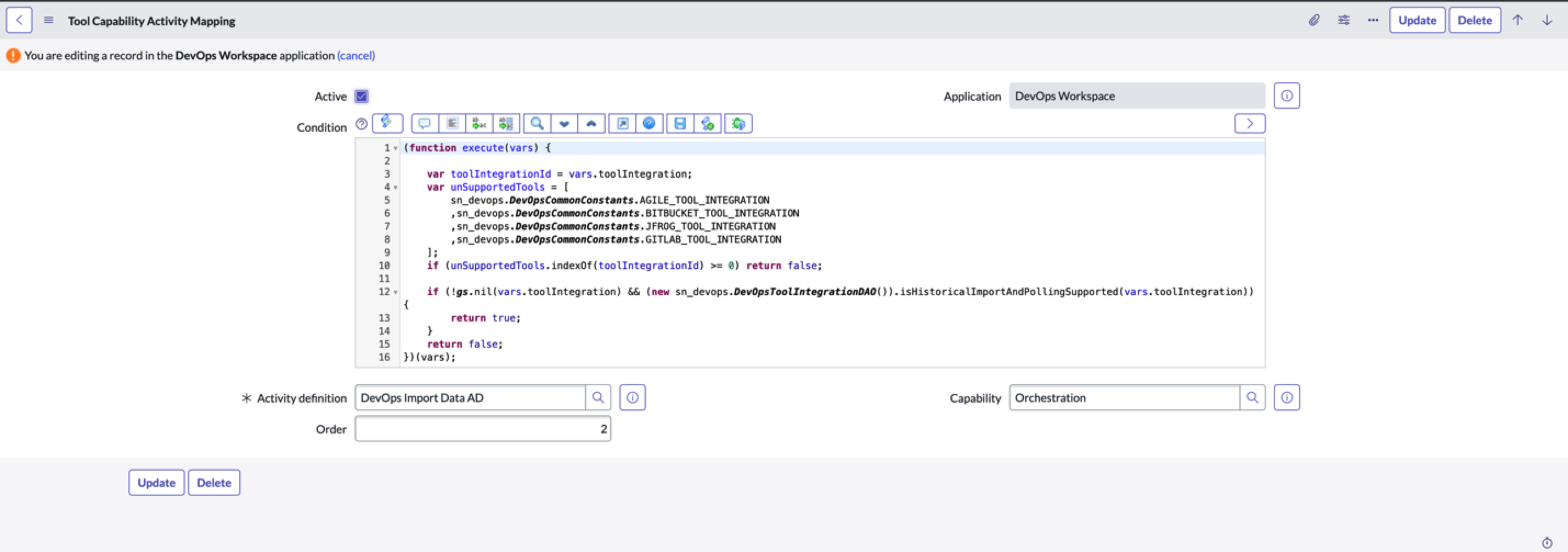1568x552 pixels.
Task: Fold the if block at line 12
Action: pos(396,292)
